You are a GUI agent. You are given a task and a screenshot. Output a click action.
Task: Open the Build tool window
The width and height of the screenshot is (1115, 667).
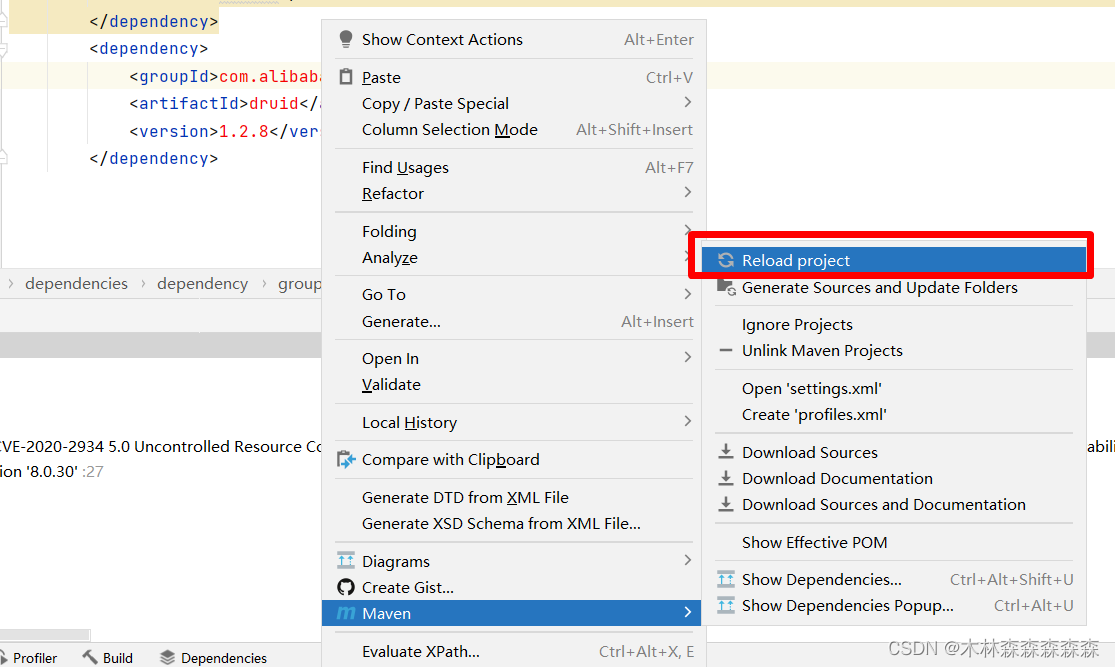coord(108,657)
